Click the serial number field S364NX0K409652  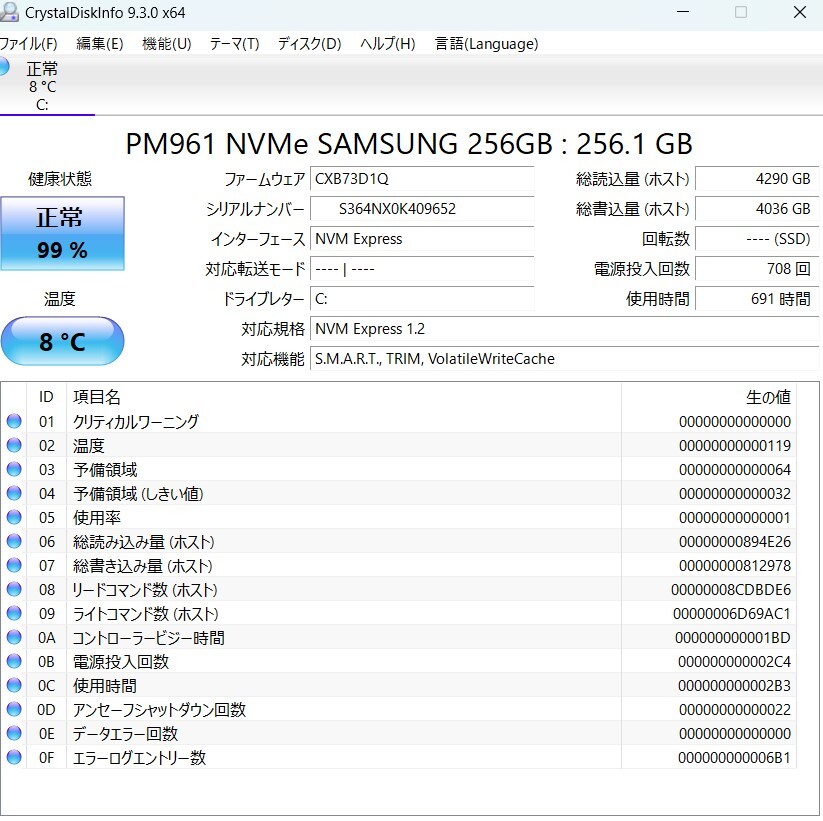(x=422, y=210)
